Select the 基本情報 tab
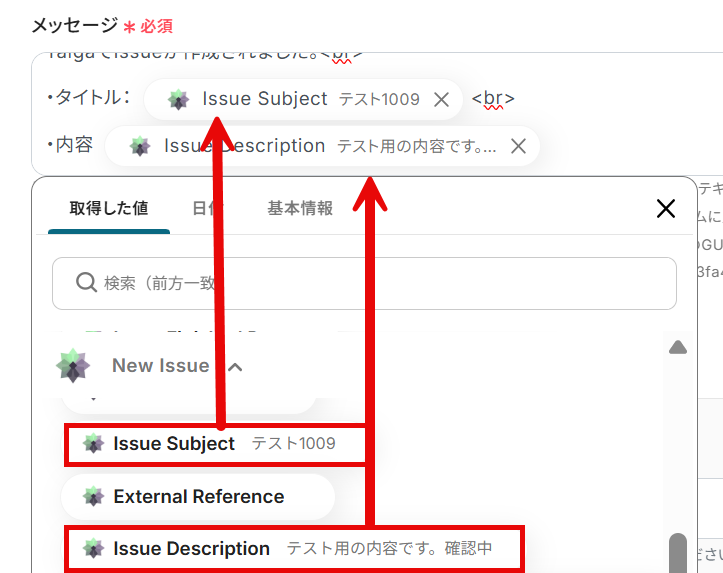723x573 pixels. 299,208
